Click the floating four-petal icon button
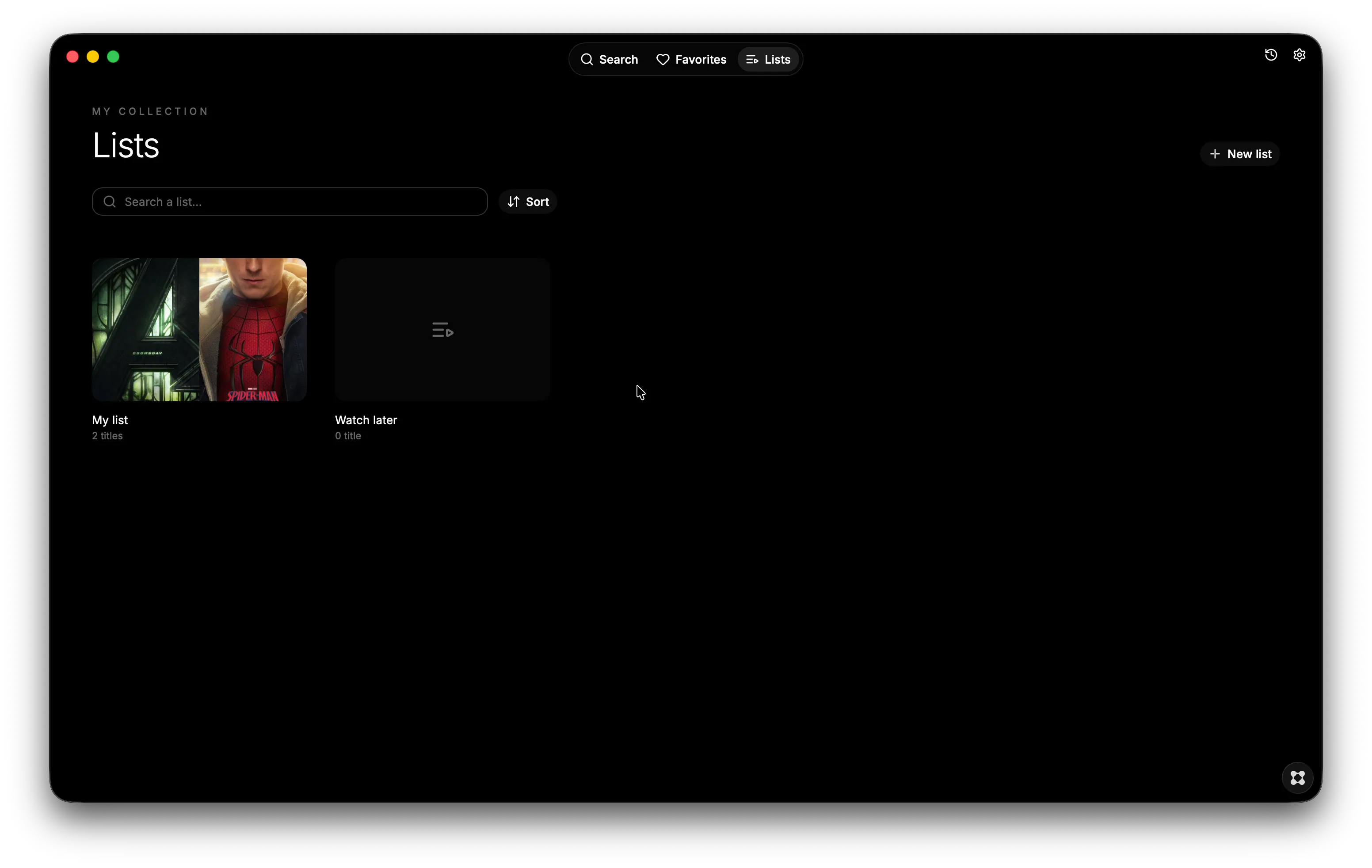Image resolution: width=1372 pixels, height=868 pixels. (1297, 777)
